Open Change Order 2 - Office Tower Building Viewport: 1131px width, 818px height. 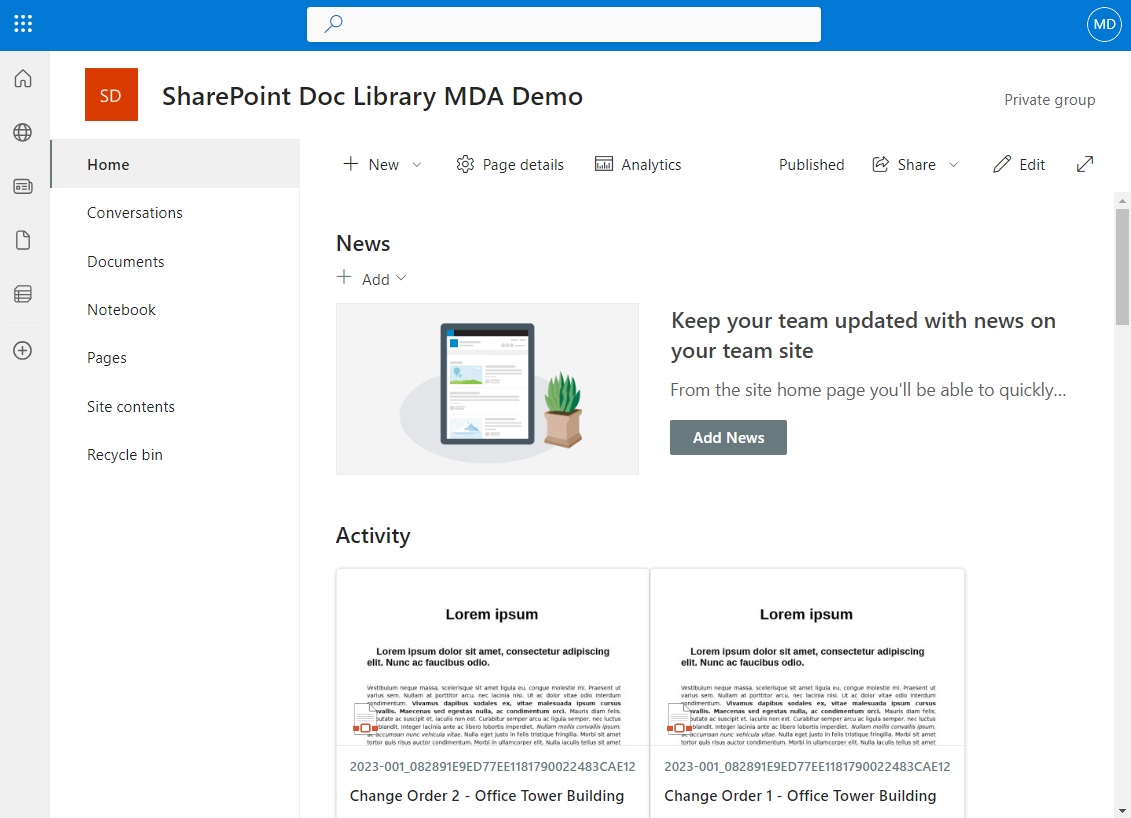coord(487,795)
